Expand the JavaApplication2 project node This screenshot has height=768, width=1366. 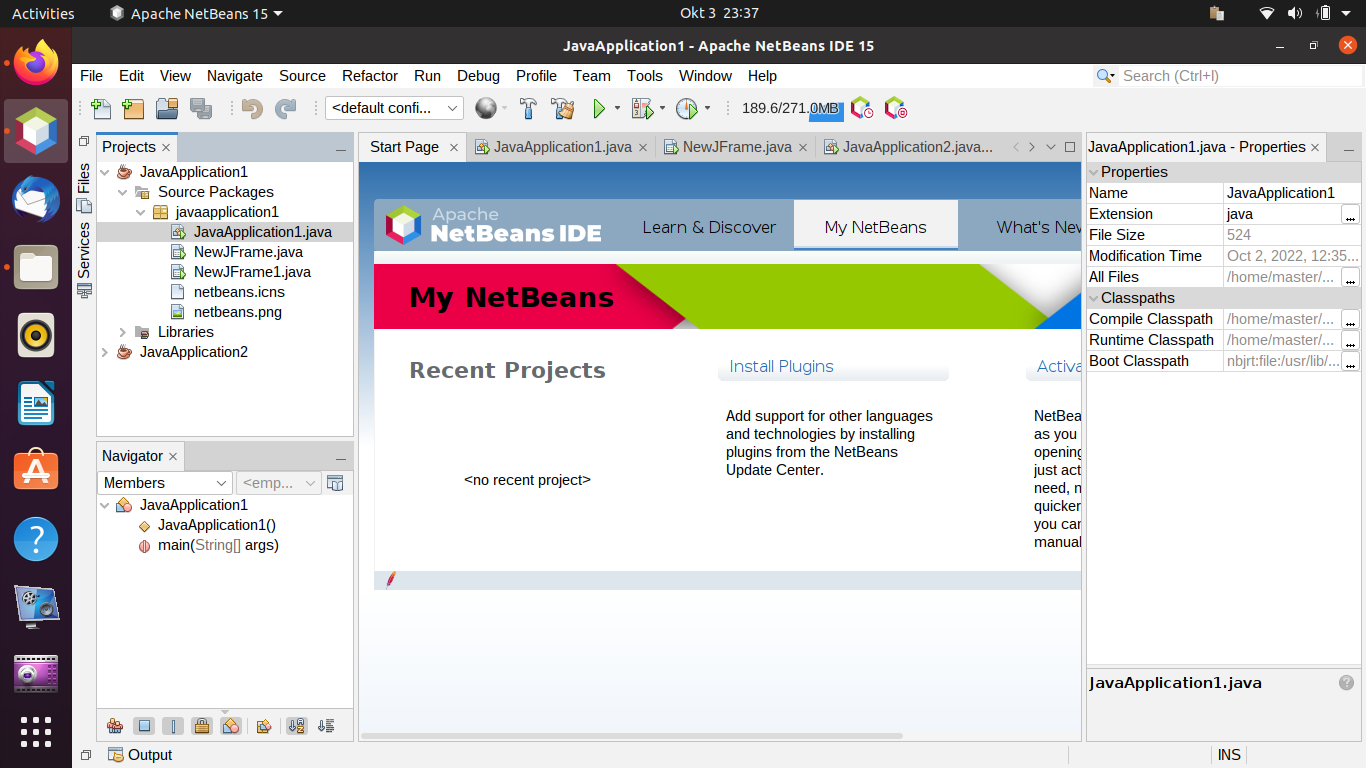(105, 352)
